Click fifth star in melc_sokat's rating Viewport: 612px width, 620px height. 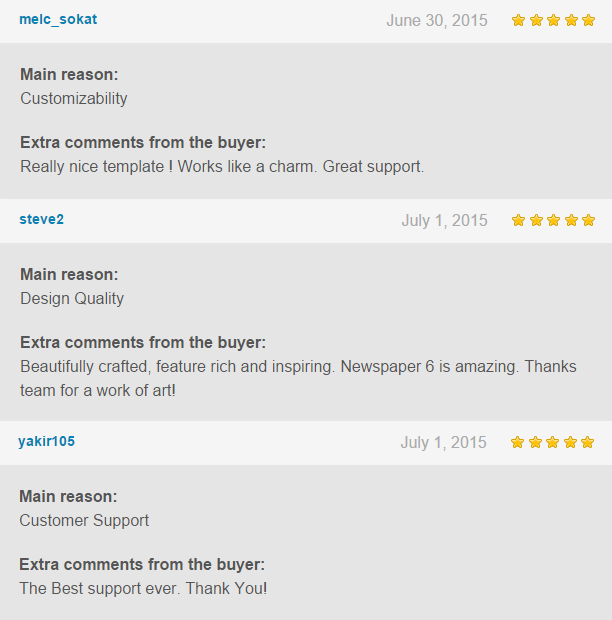coord(588,20)
